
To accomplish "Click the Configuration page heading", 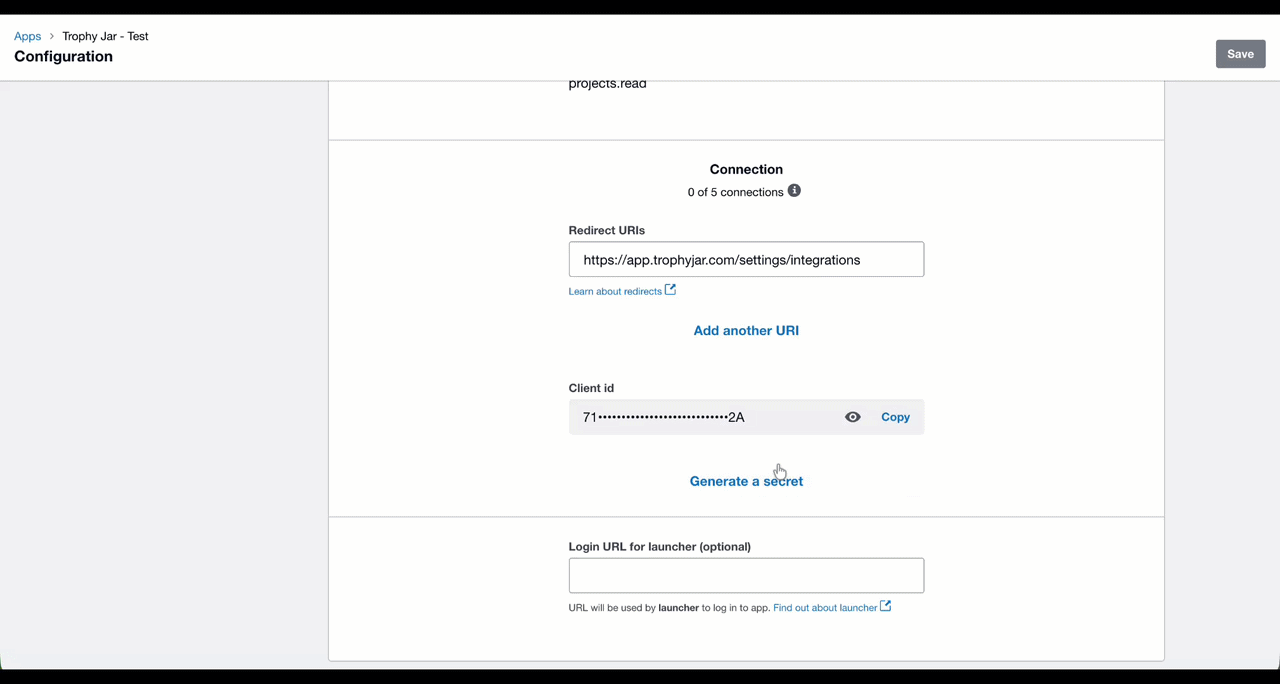I will (63, 57).
